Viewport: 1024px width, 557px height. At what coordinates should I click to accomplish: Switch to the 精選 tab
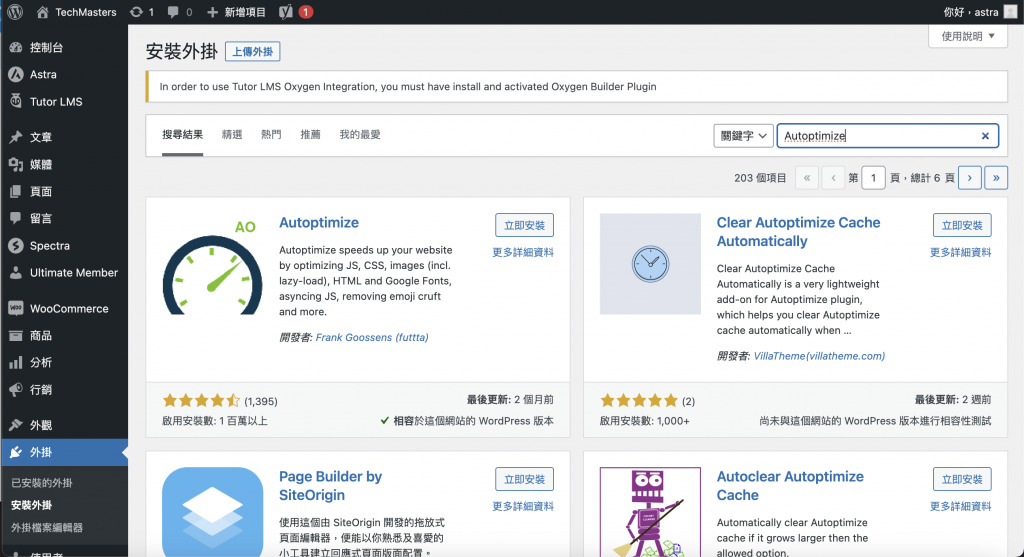[232, 135]
